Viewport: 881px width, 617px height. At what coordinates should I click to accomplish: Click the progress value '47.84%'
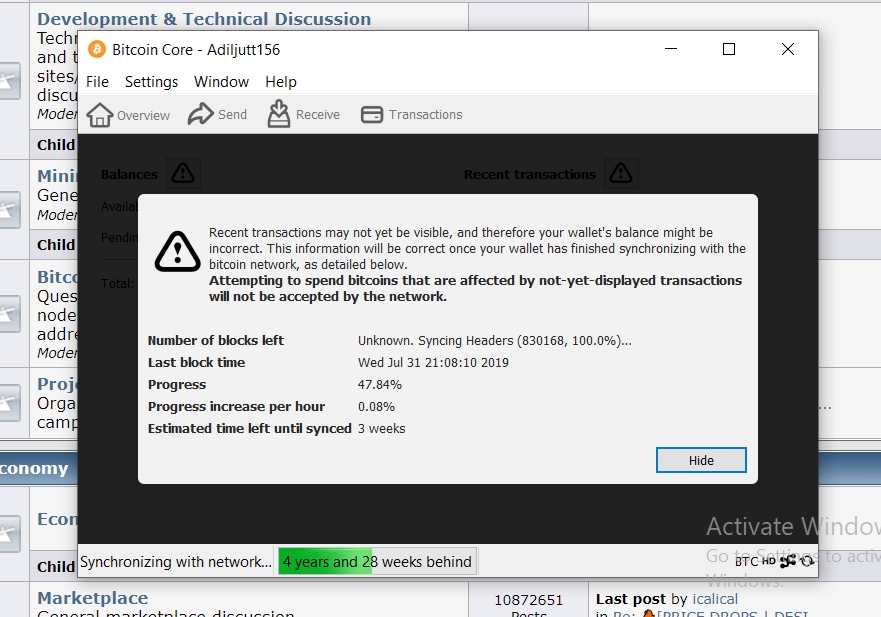click(x=380, y=384)
